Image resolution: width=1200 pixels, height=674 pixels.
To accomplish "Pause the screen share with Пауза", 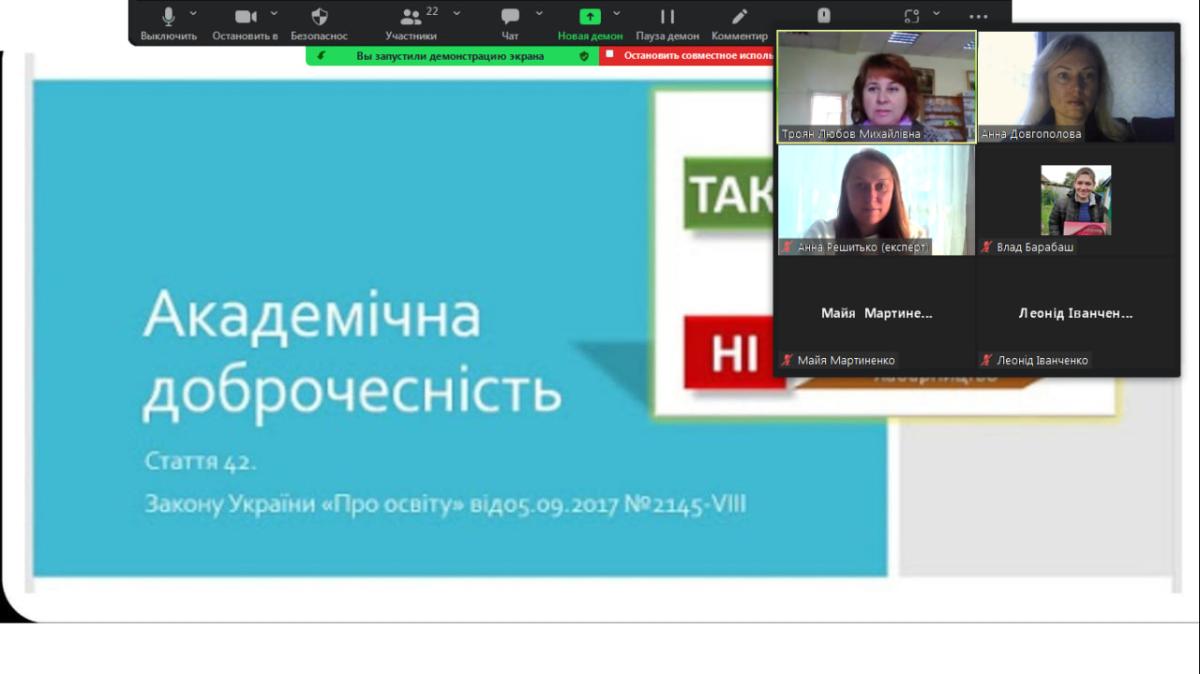I will click(x=667, y=17).
